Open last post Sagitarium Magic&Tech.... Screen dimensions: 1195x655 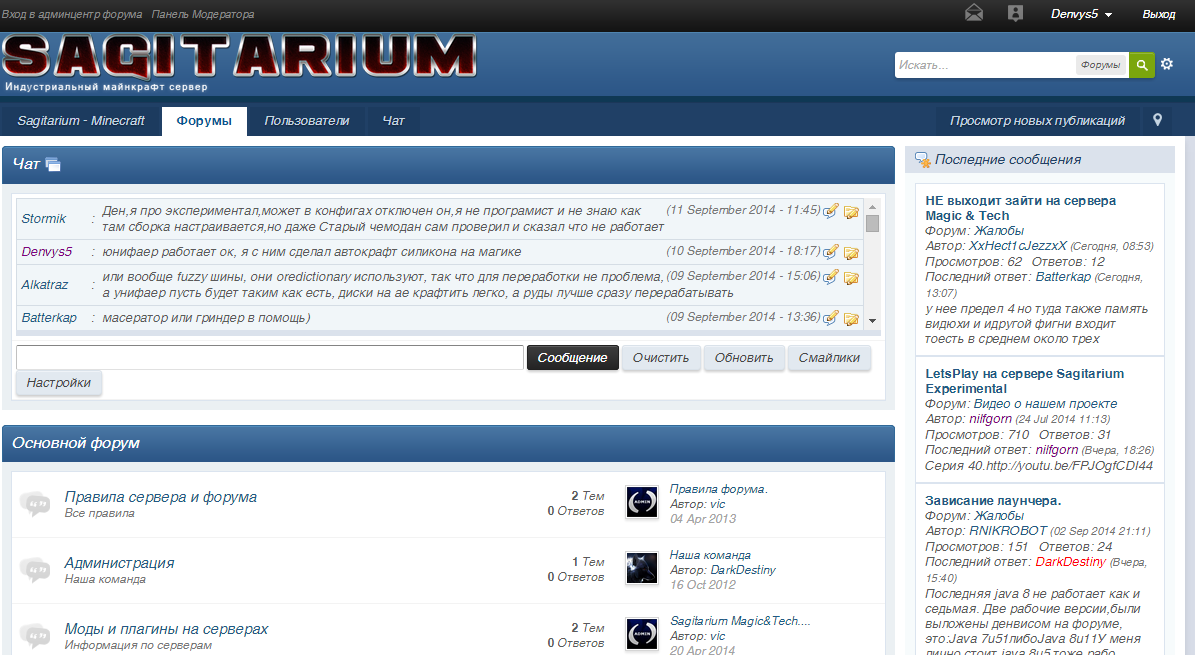[740, 621]
